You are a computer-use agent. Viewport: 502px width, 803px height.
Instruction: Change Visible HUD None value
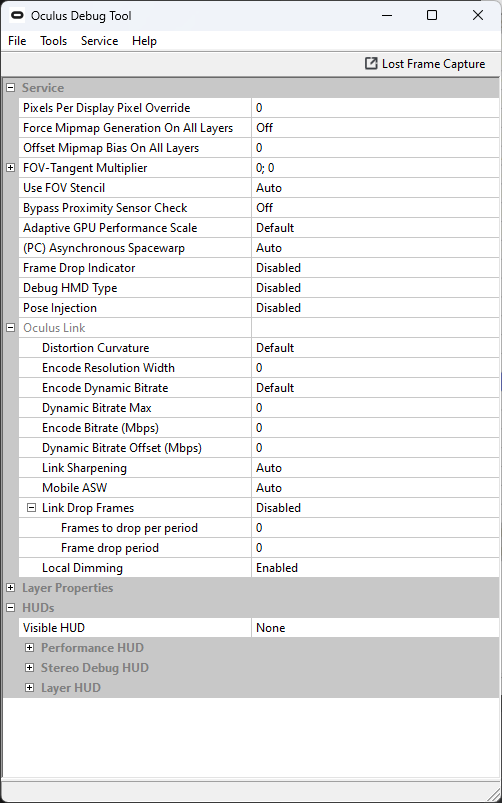(375, 628)
